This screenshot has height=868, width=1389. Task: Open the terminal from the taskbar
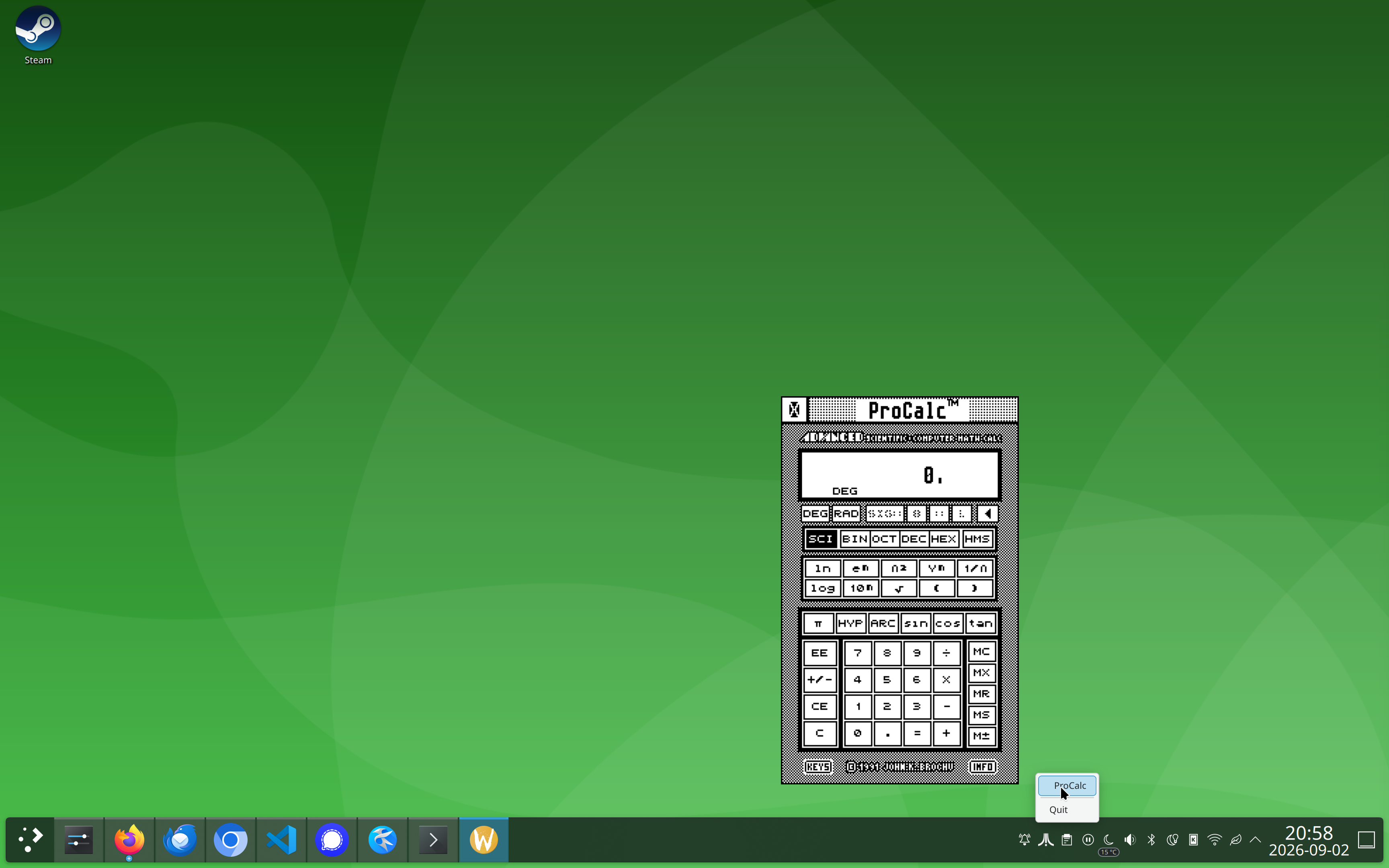pos(433,840)
